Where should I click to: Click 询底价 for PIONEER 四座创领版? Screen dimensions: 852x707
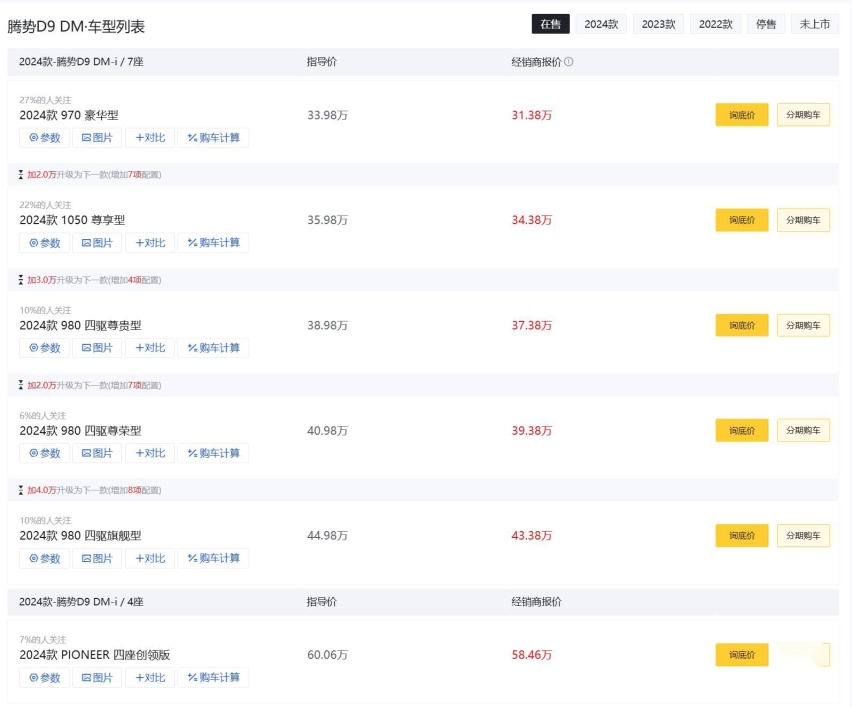(742, 655)
